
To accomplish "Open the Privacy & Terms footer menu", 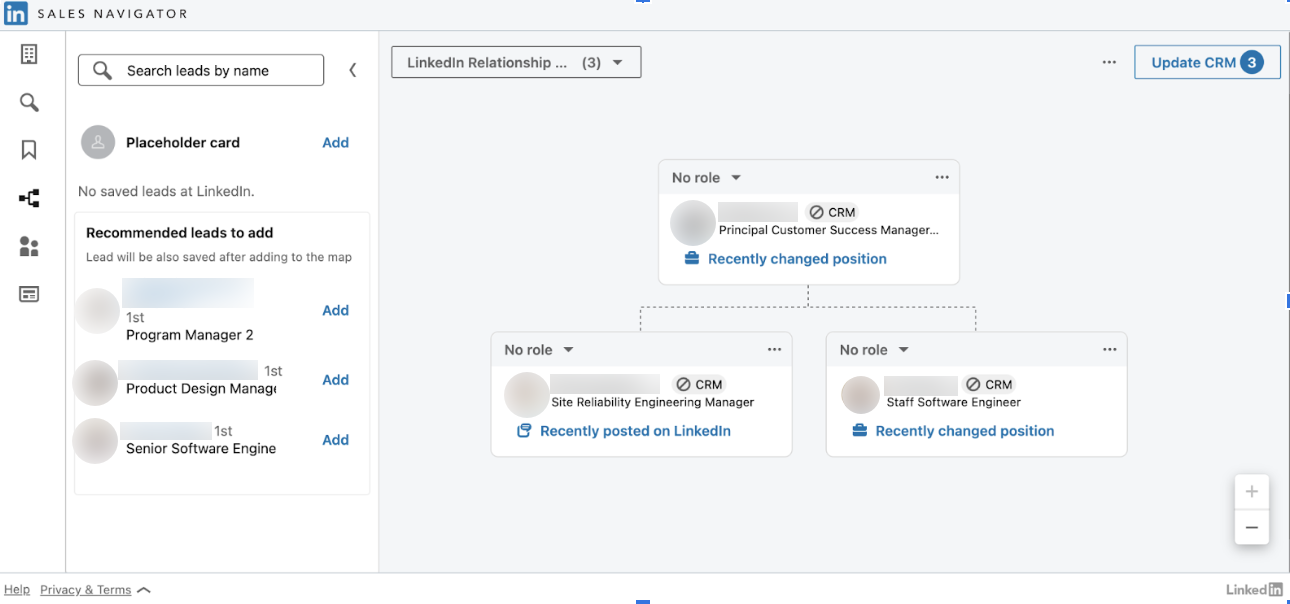I will click(x=95, y=590).
